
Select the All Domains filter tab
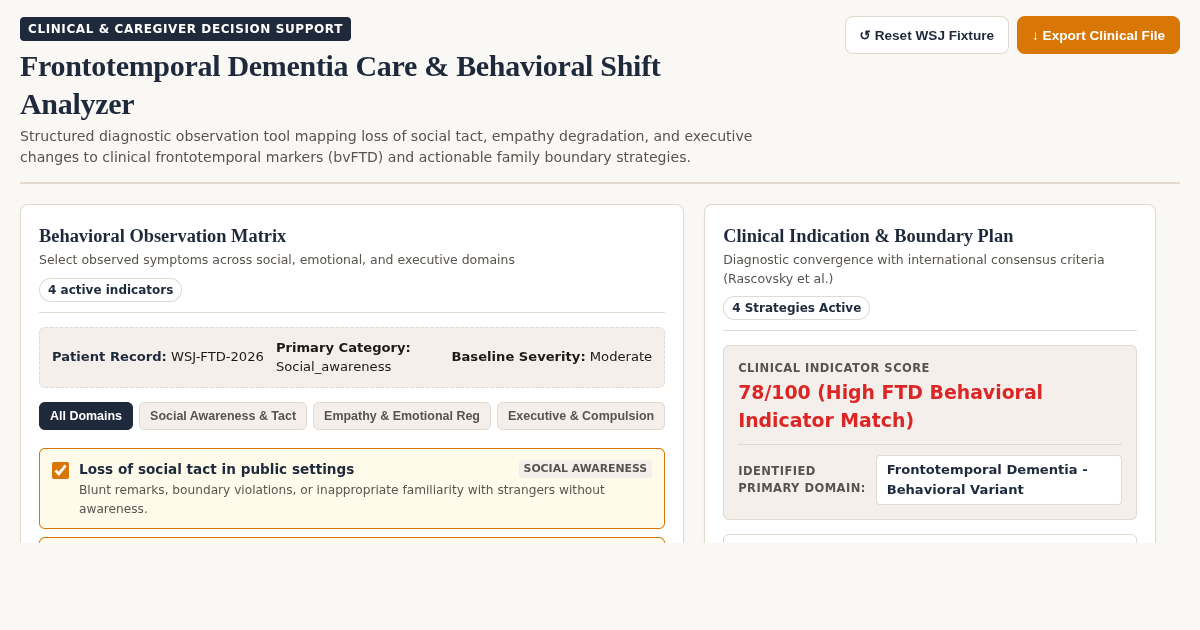pos(86,416)
